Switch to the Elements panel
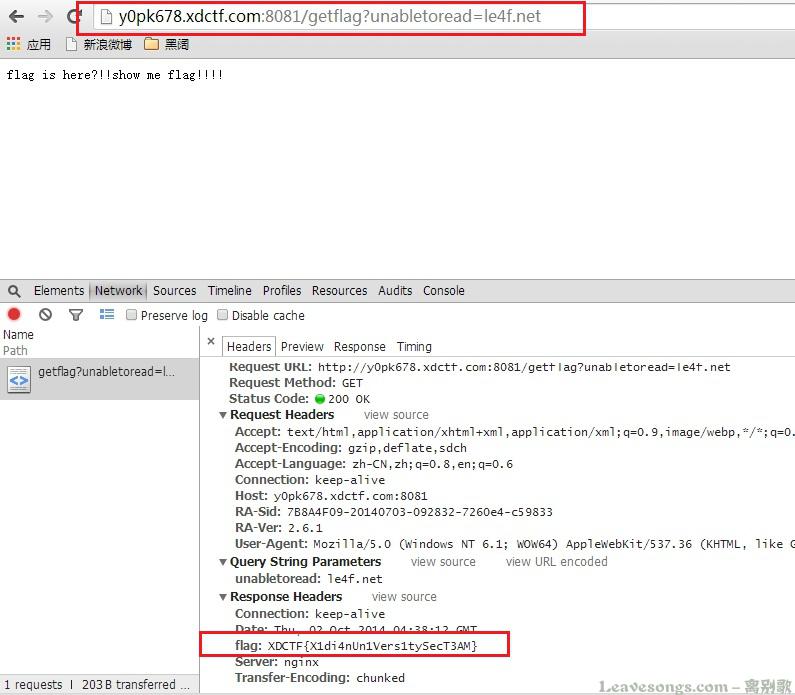 [59, 290]
